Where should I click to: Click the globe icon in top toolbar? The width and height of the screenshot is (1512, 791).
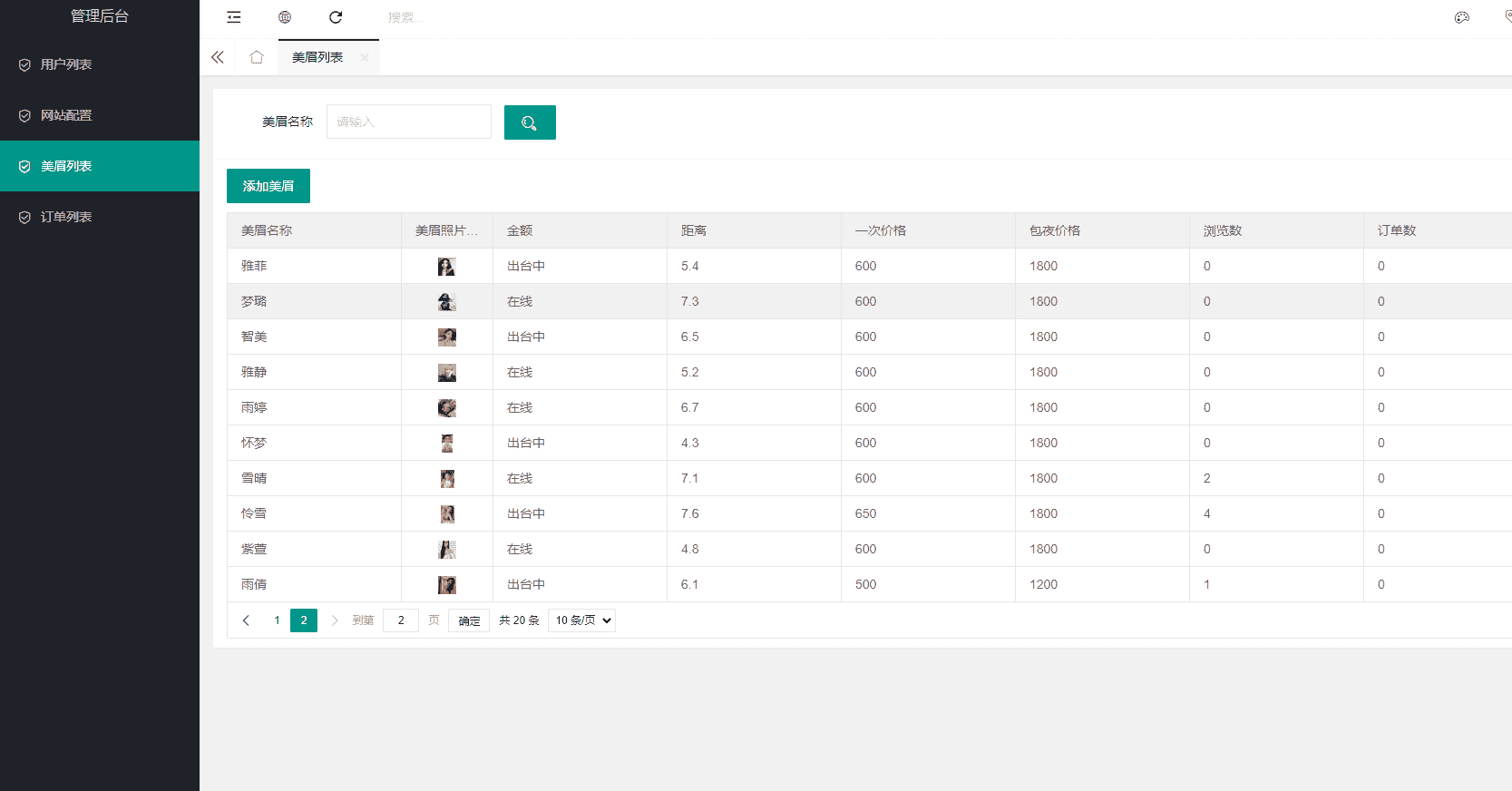(x=285, y=17)
